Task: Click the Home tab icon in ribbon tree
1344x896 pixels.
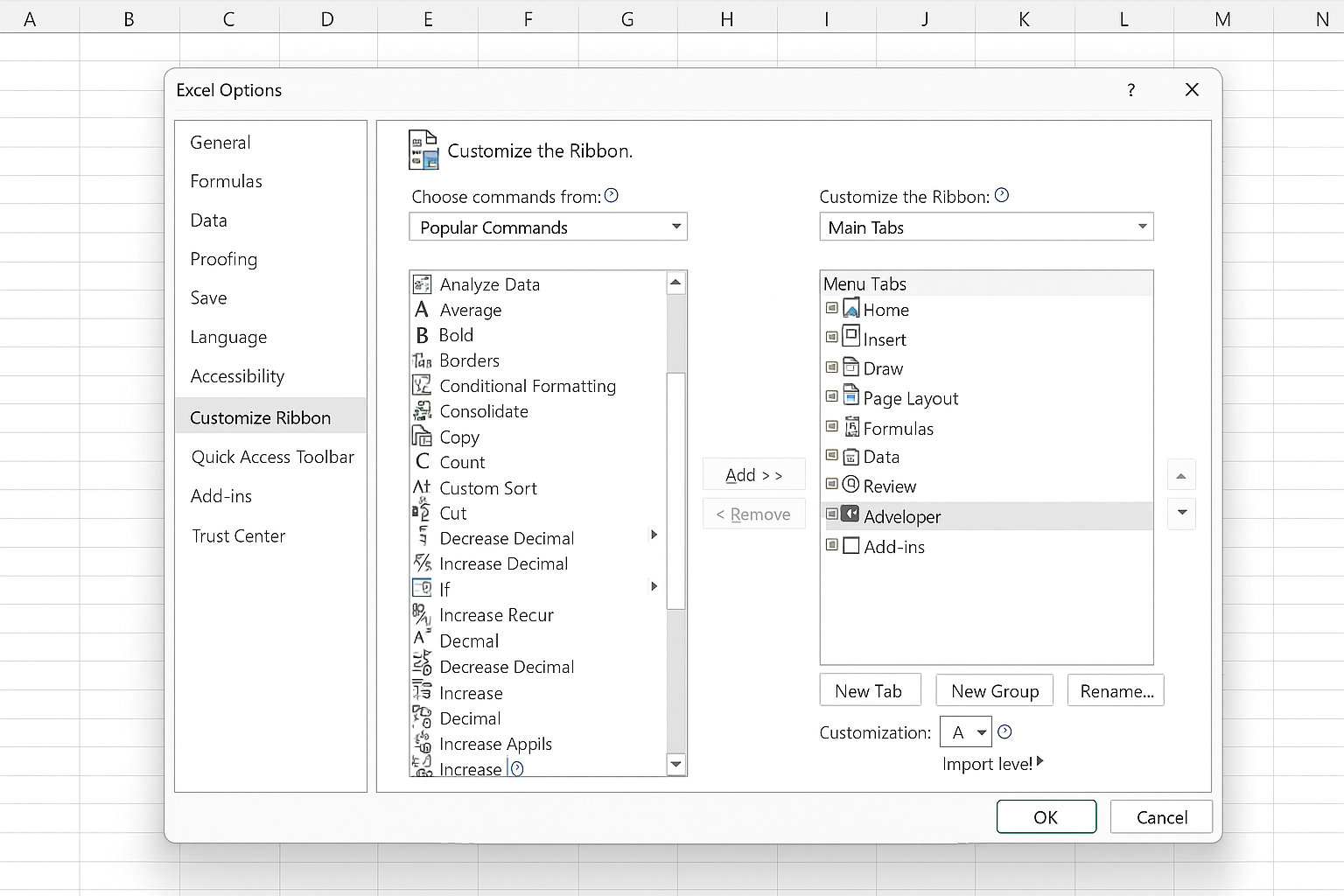Action: 851,308
